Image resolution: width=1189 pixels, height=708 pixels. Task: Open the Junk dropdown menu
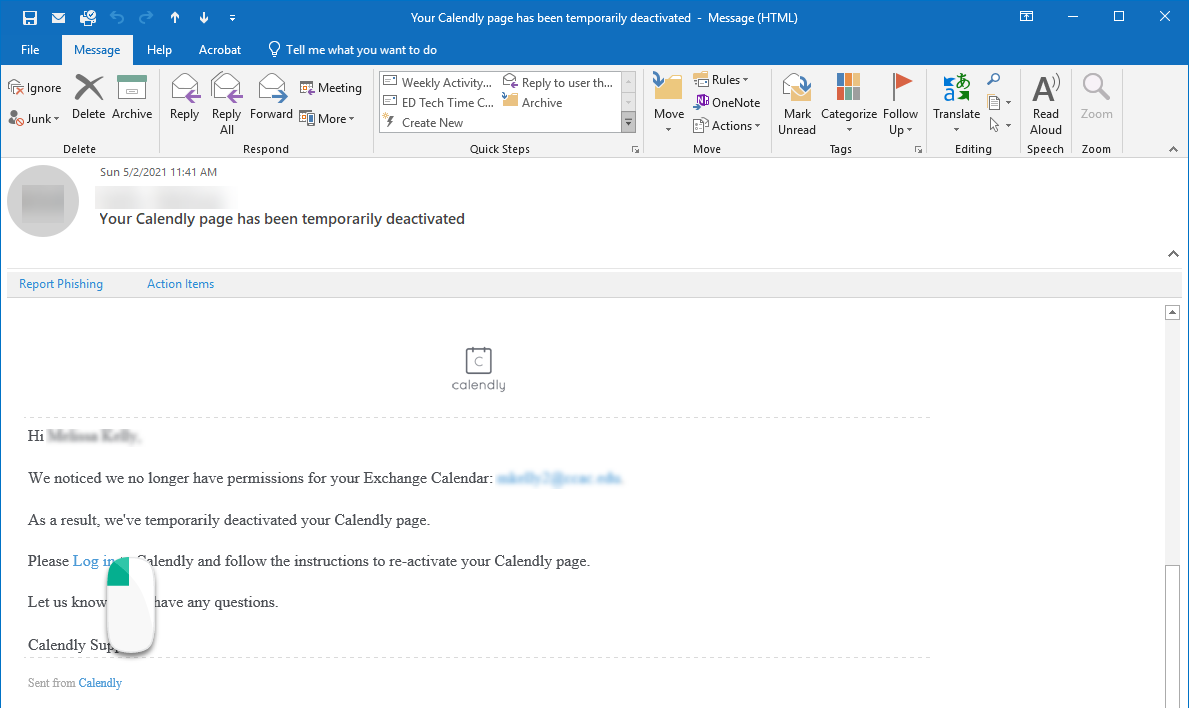34,118
